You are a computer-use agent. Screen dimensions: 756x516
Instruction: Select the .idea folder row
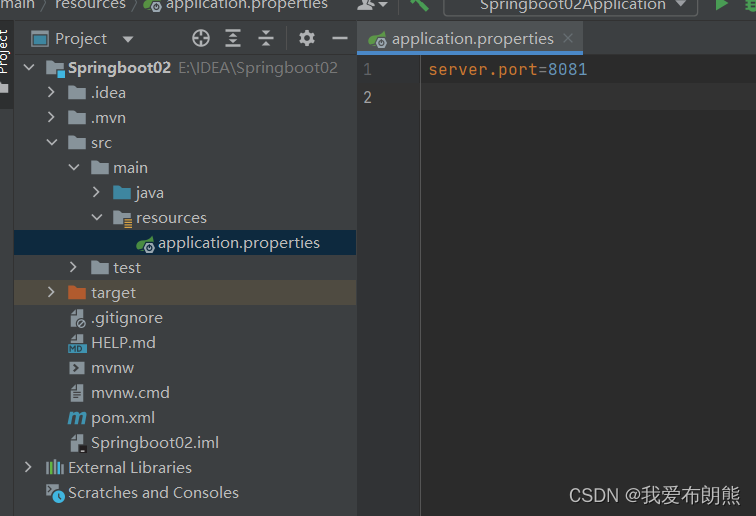click(x=185, y=92)
